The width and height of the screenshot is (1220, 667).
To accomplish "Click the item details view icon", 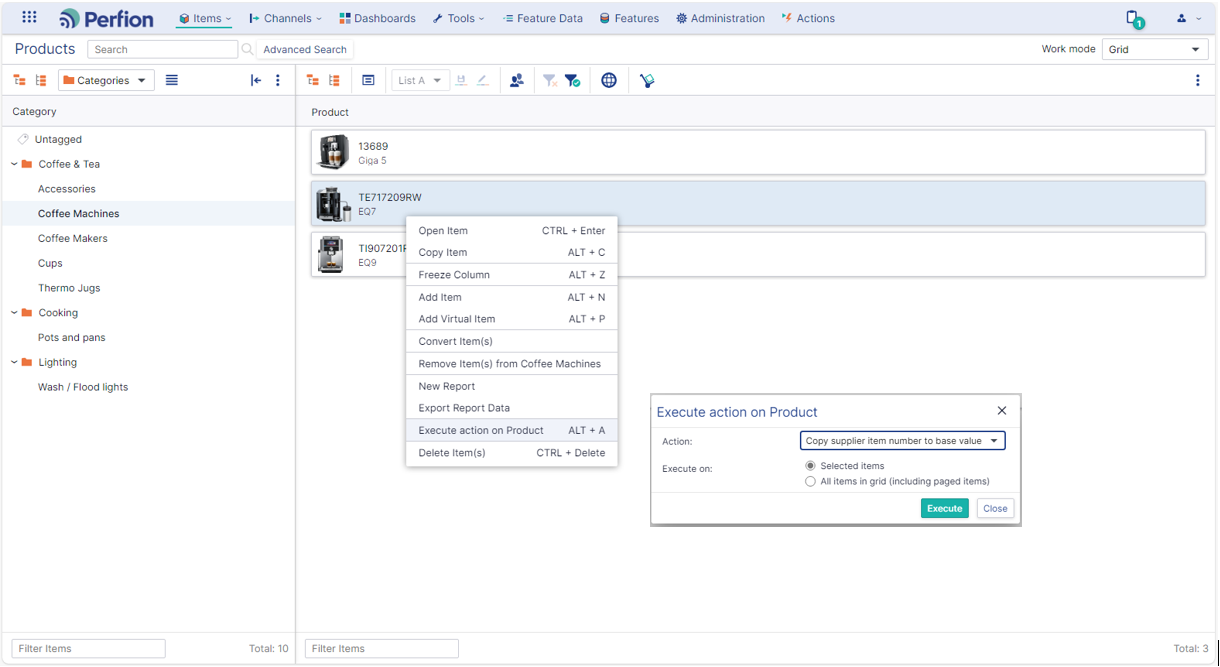I will [368, 80].
